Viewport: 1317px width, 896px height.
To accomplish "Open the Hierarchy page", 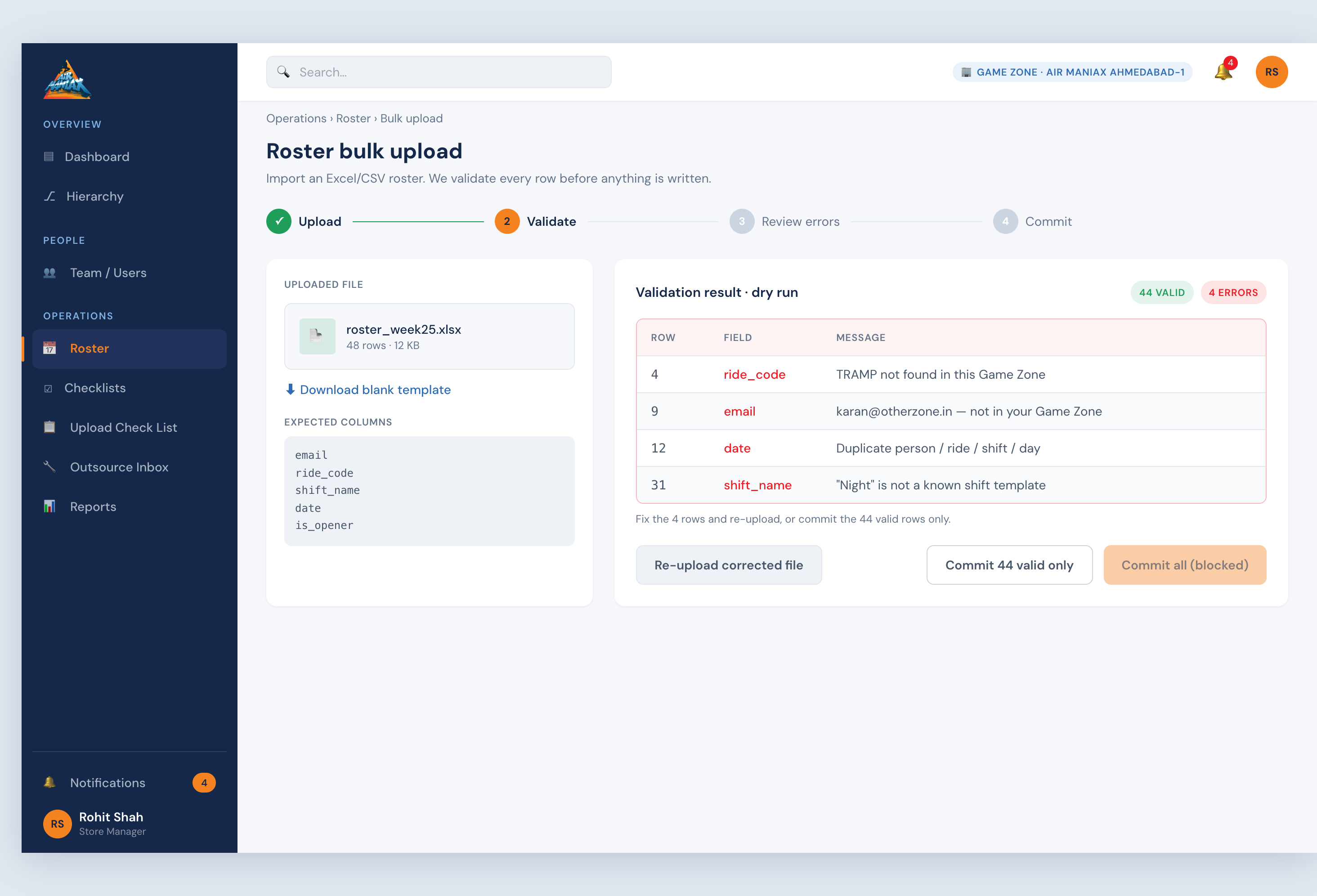I will [129, 196].
